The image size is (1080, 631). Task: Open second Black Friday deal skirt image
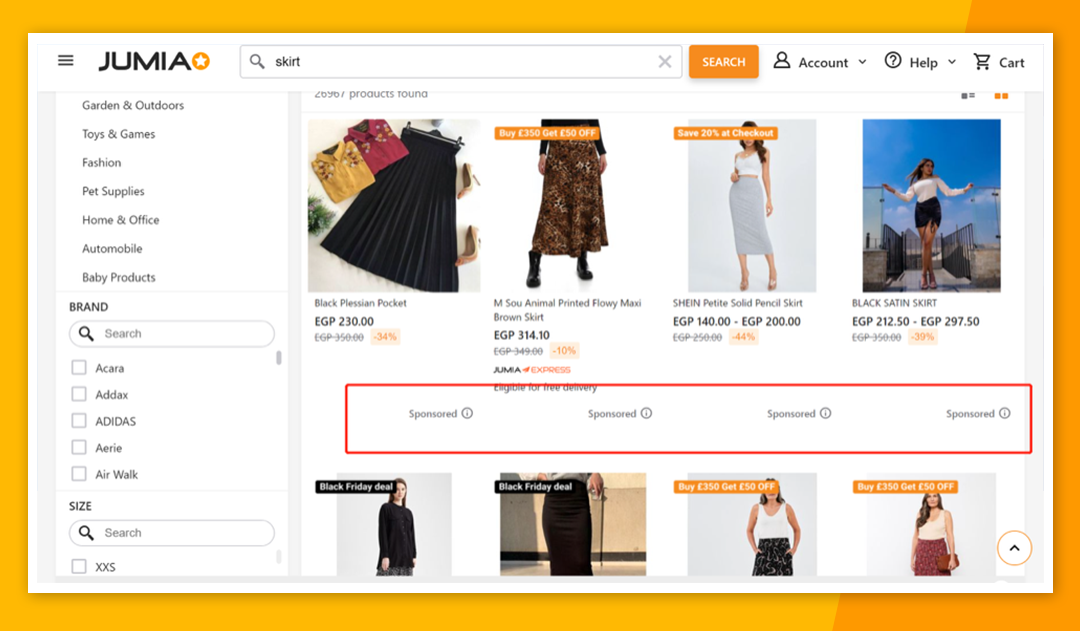[x=573, y=524]
